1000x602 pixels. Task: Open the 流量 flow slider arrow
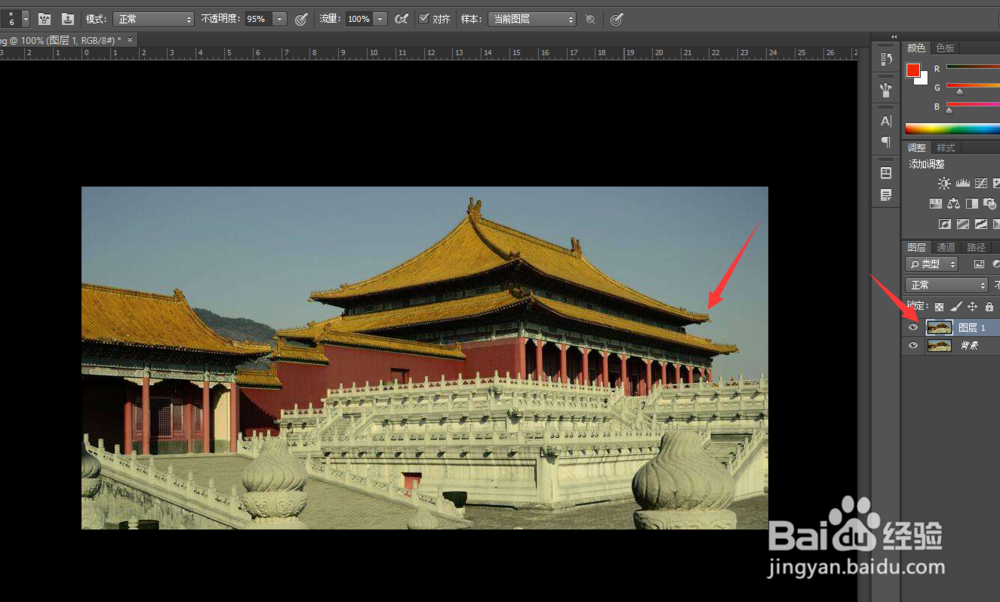[x=380, y=19]
